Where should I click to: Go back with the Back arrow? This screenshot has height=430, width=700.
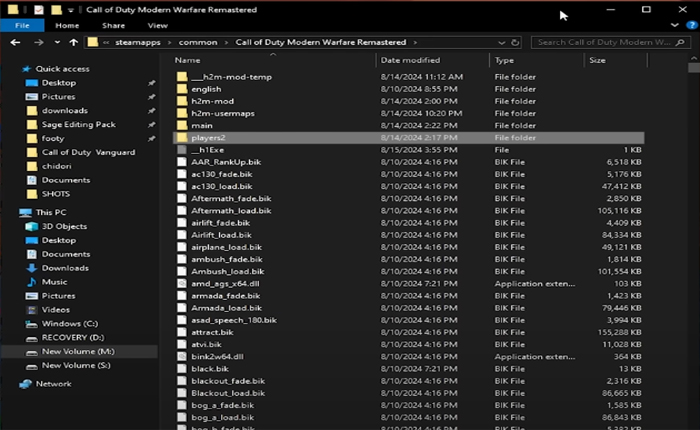15,42
